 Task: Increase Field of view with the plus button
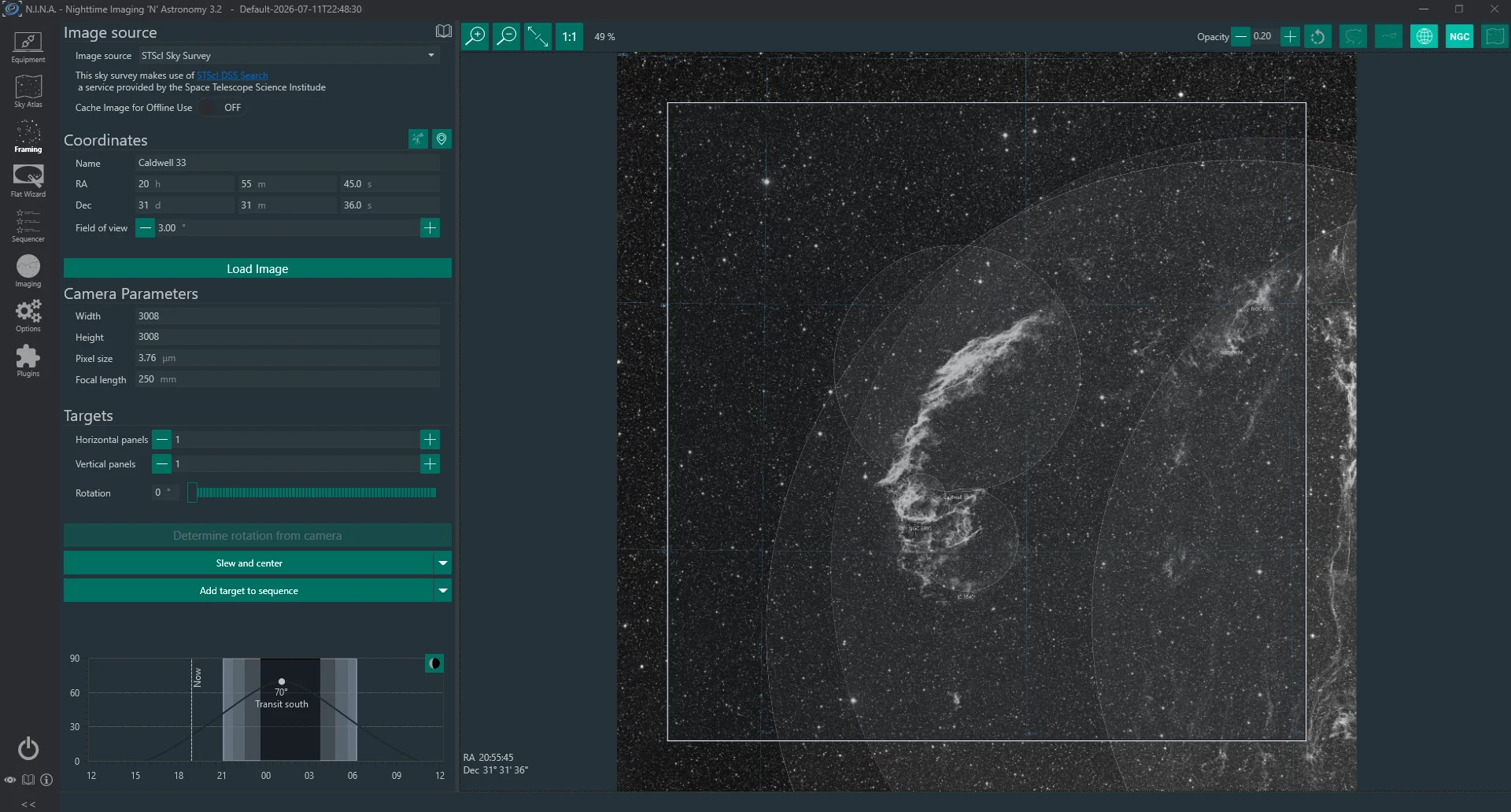pyautogui.click(x=430, y=228)
